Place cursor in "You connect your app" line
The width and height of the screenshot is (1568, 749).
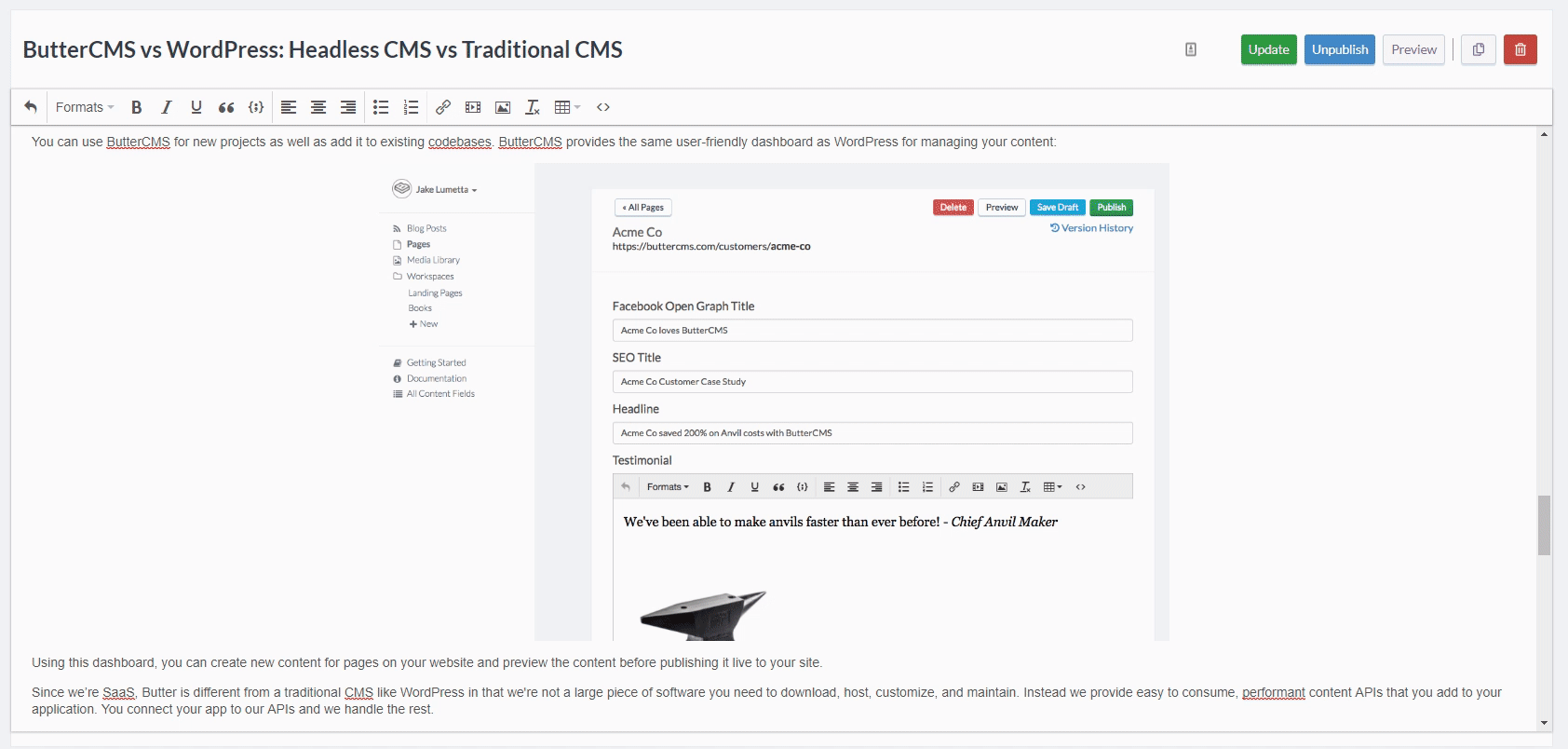(266, 709)
